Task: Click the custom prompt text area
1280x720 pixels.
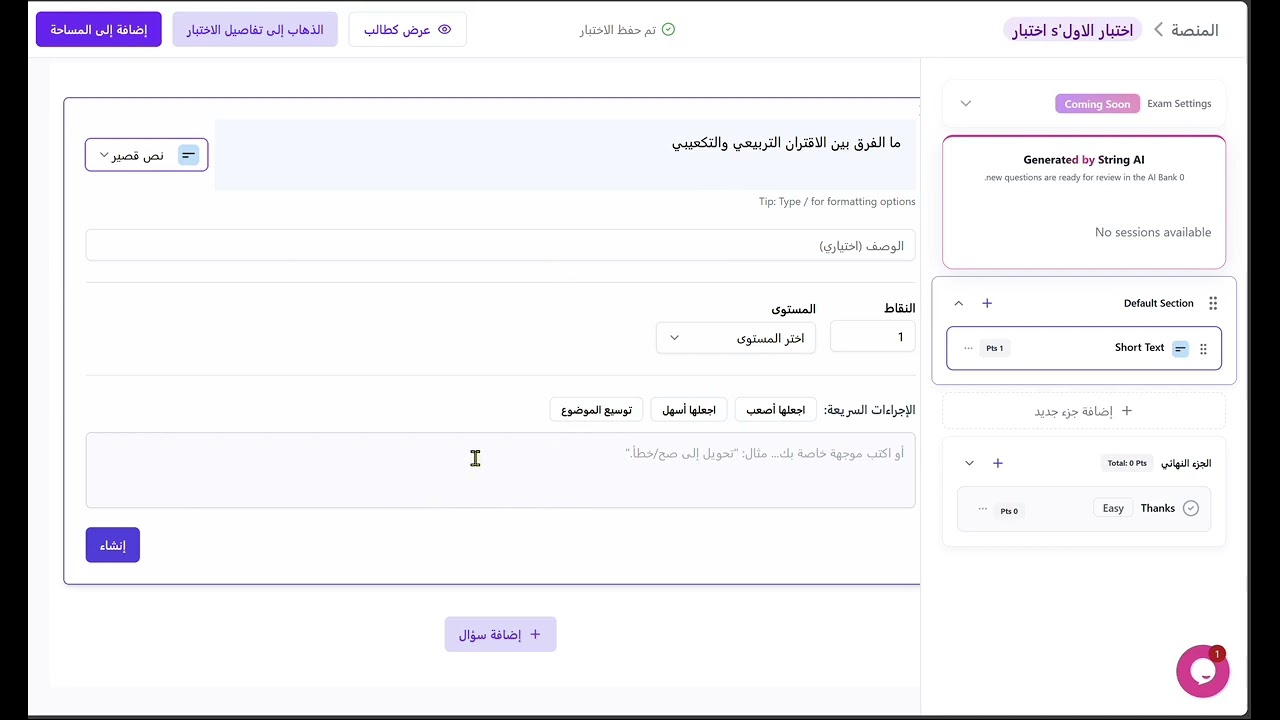Action: 500,470
